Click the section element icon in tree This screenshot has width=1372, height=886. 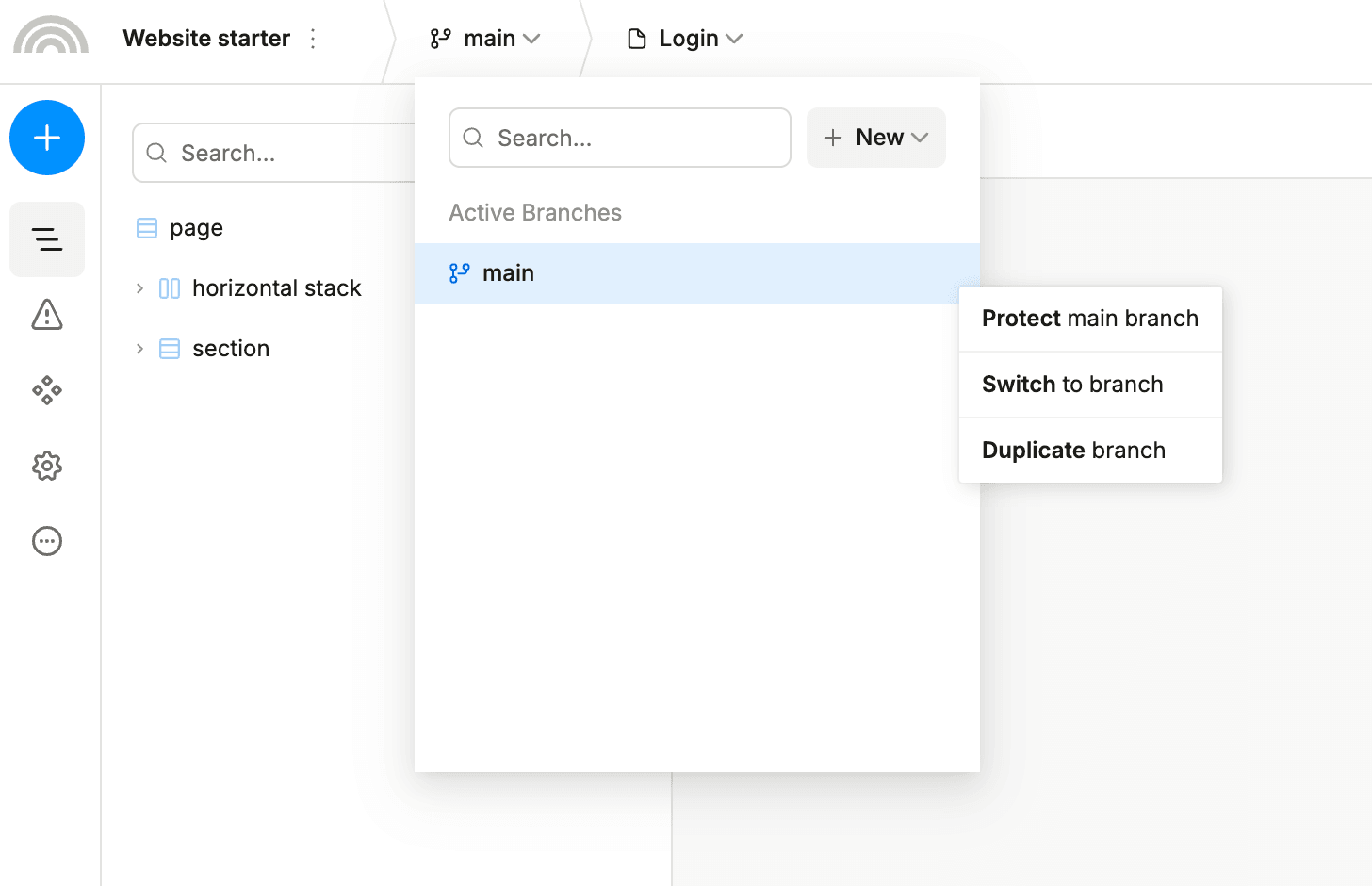(x=170, y=349)
